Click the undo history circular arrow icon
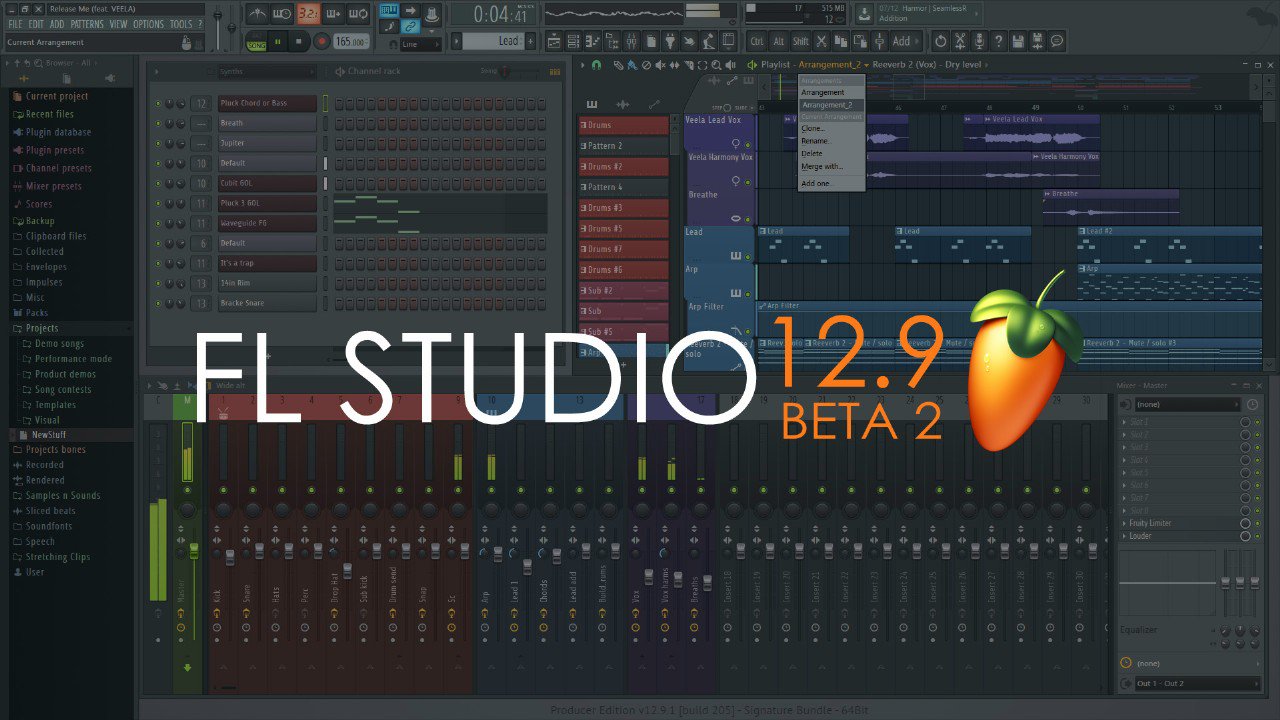 940,41
